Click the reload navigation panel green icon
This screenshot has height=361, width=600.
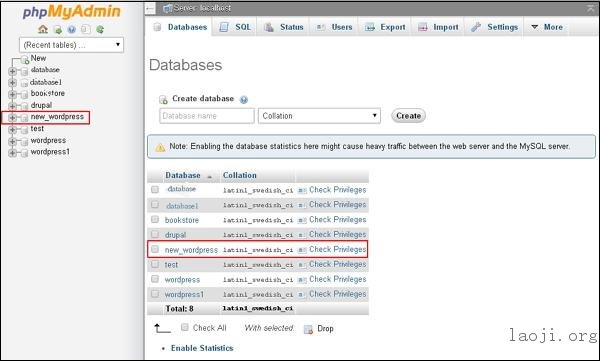pos(100,29)
